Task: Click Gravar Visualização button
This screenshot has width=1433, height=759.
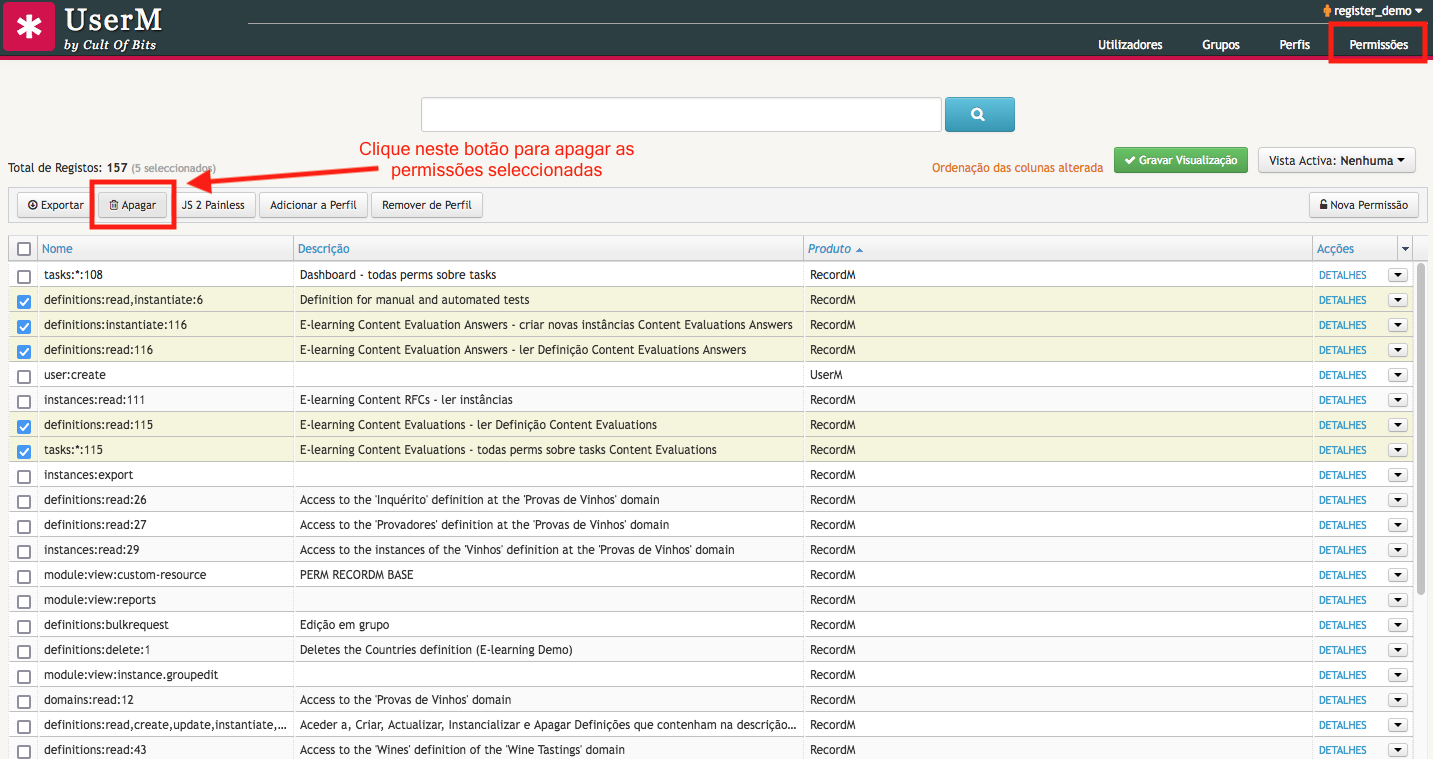Action: [x=1180, y=160]
